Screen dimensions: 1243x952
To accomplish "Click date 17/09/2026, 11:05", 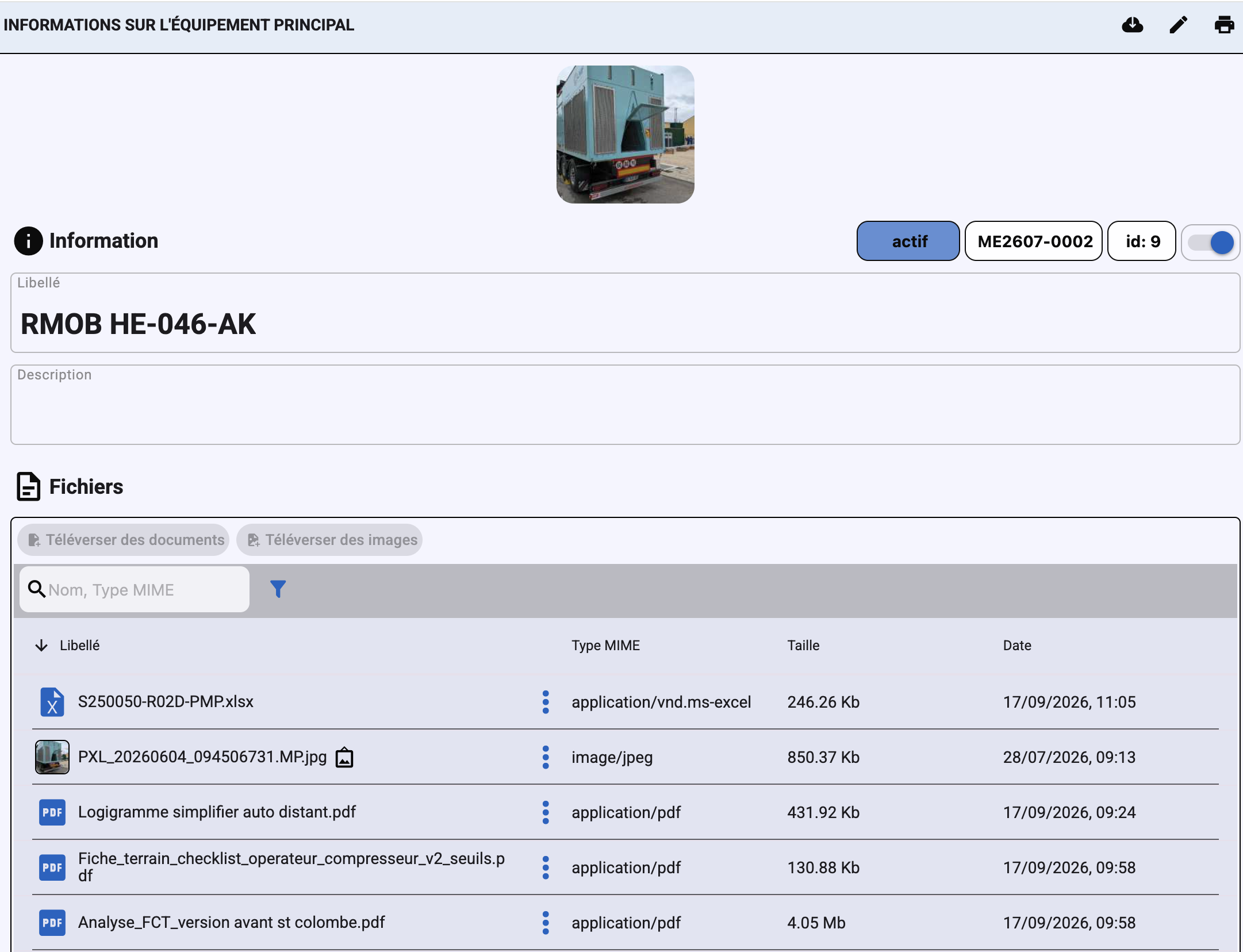I will (x=1069, y=703).
